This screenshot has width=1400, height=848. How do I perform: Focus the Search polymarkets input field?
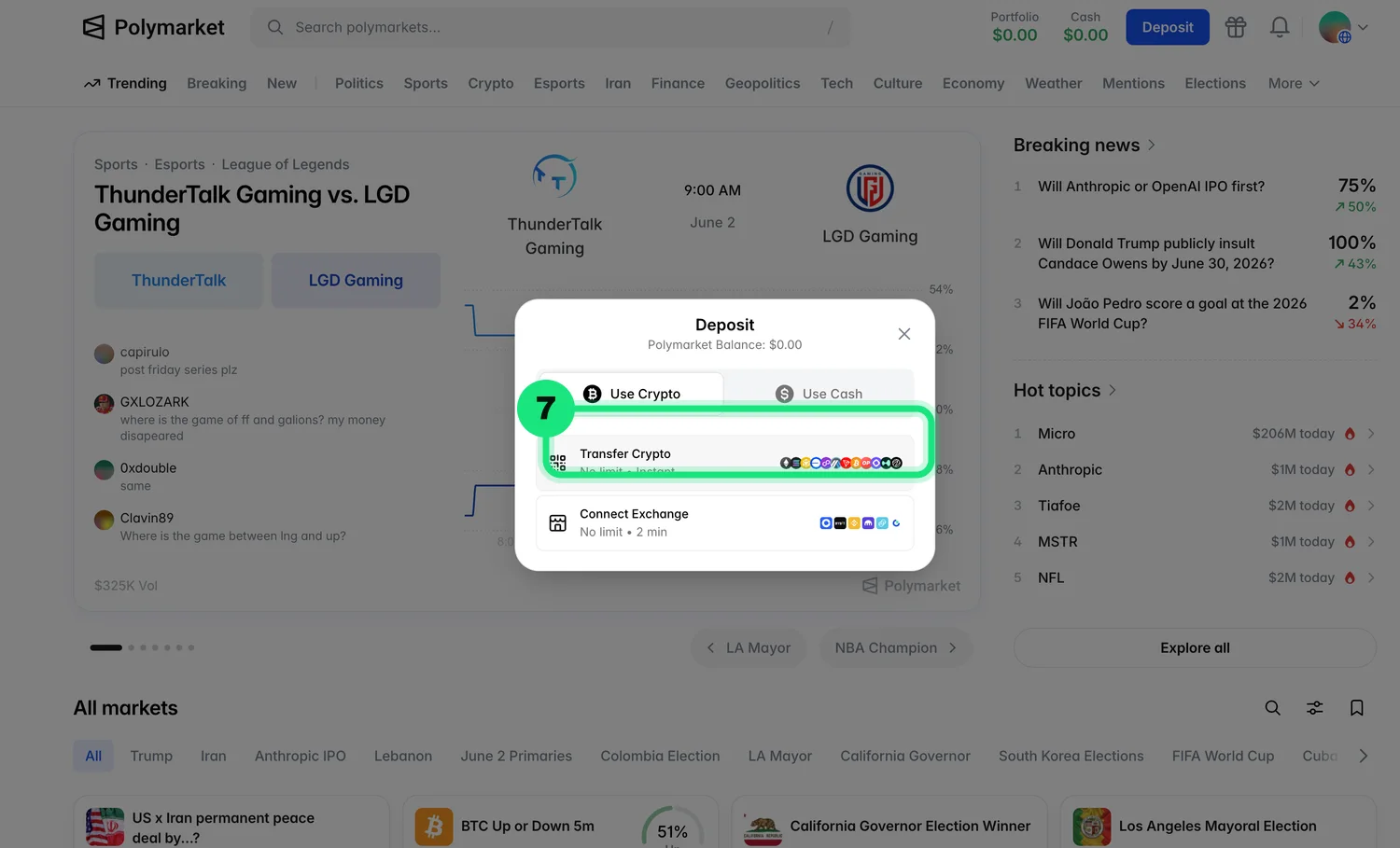[x=551, y=27]
